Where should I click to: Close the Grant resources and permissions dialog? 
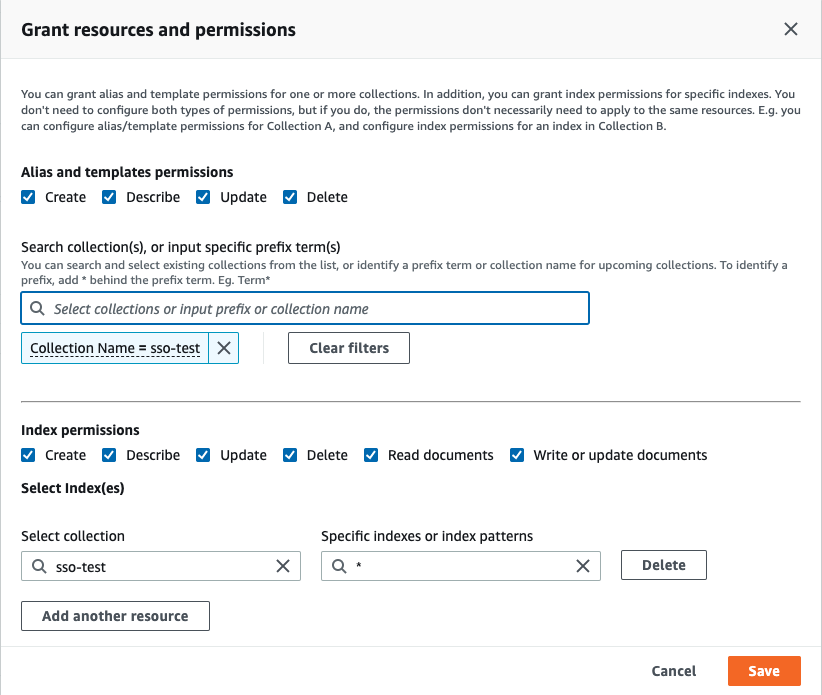(791, 29)
